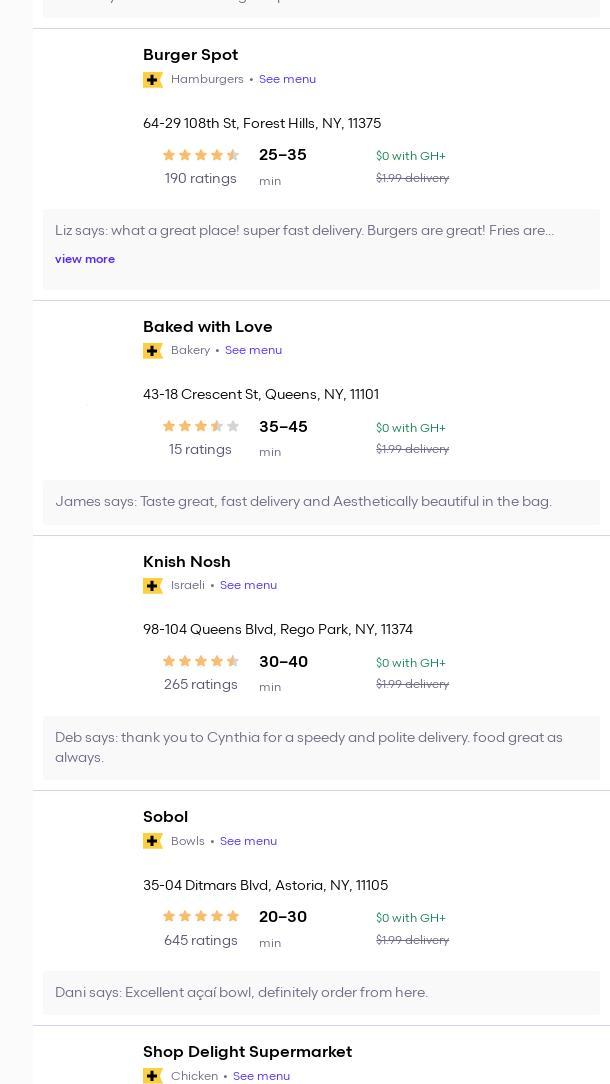Image resolution: width=610 pixels, height=1084 pixels.
Task: Open See menu for Knish Nosh
Action: pos(248,586)
